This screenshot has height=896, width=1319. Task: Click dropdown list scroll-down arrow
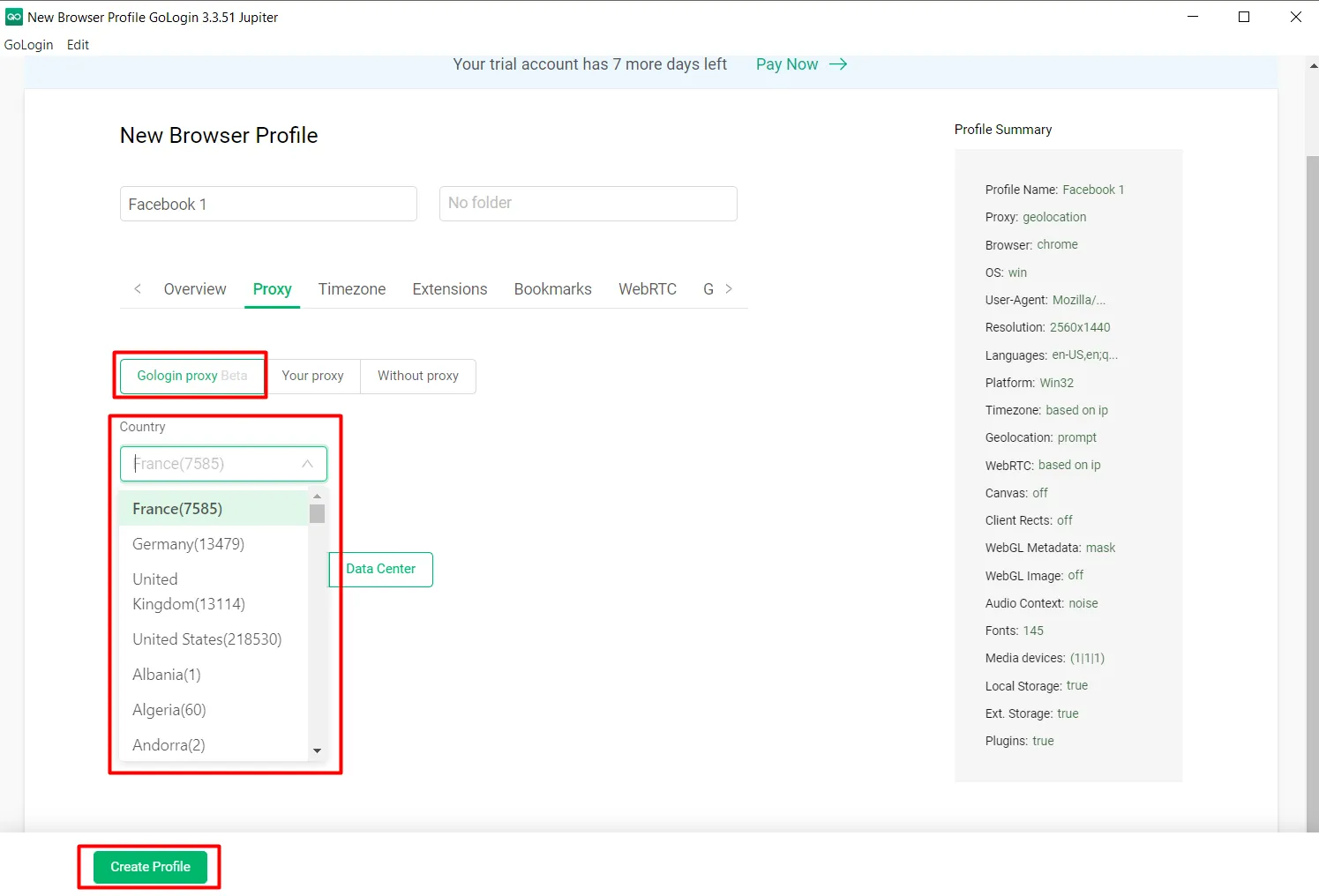[x=317, y=750]
